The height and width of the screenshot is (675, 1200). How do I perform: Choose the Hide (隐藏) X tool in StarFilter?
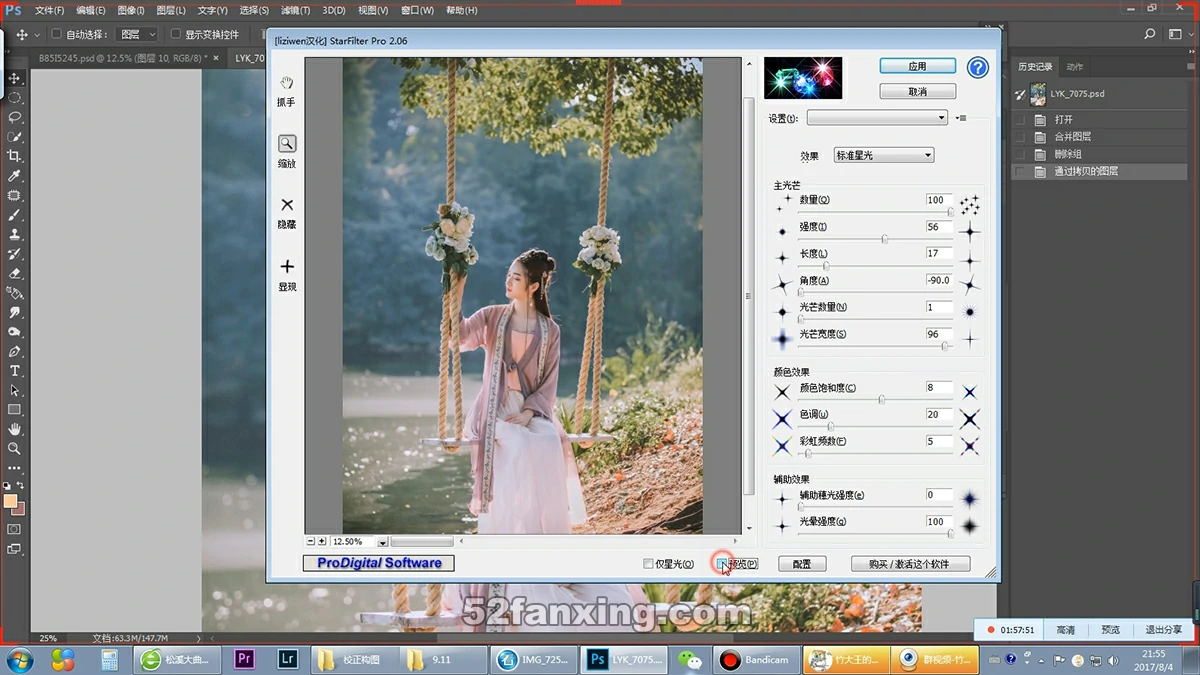coord(287,205)
